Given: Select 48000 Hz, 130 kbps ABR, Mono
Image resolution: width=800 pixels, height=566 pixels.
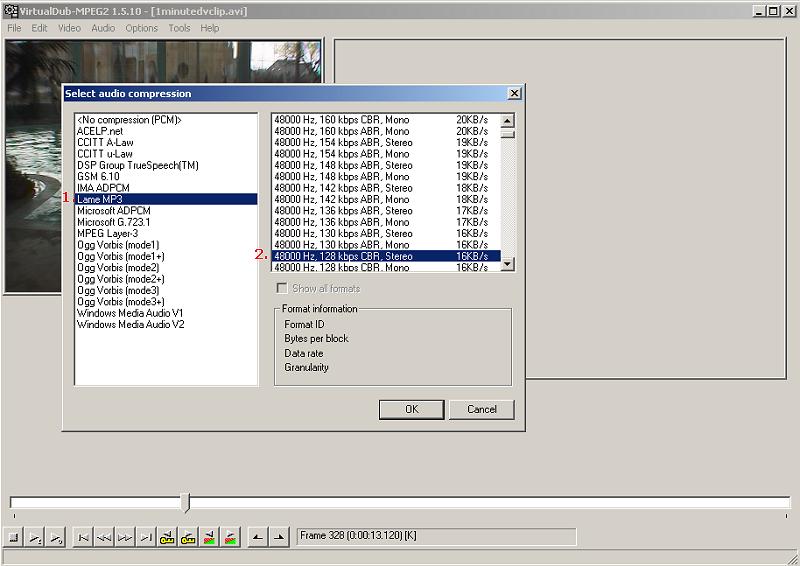Looking at the screenshot, I should (x=386, y=245).
